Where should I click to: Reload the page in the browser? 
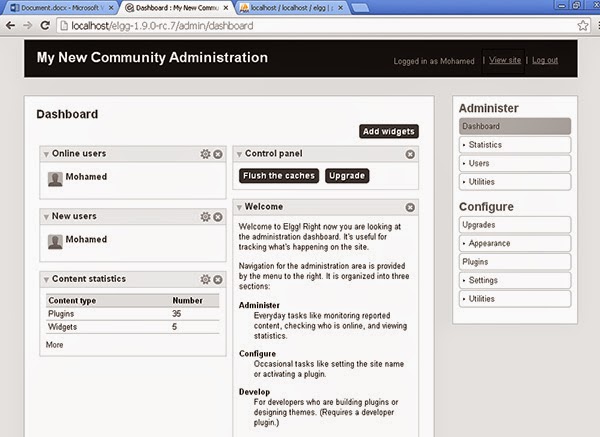click(x=45, y=26)
